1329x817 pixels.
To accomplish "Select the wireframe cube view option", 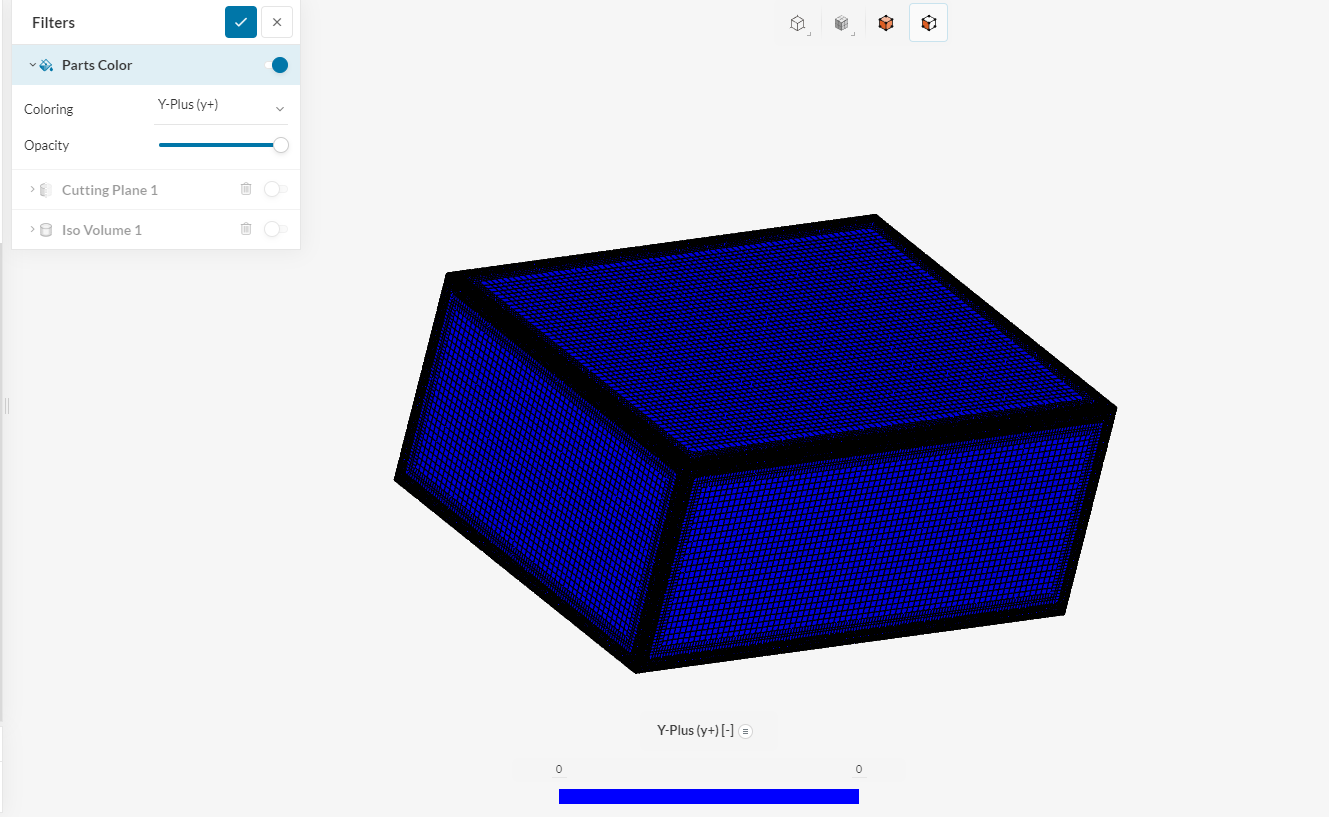I will point(798,23).
